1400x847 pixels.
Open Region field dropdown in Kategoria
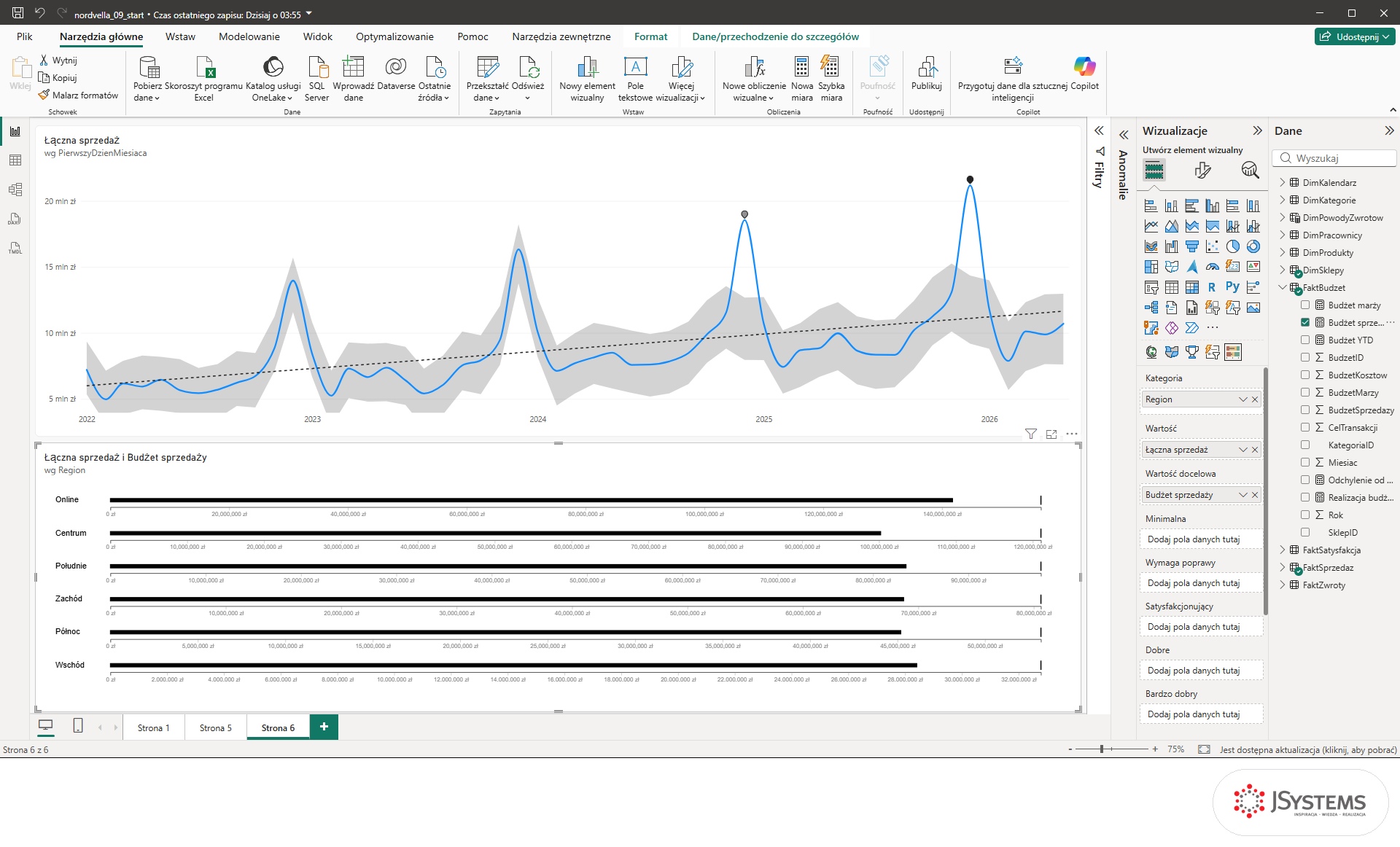1242,399
